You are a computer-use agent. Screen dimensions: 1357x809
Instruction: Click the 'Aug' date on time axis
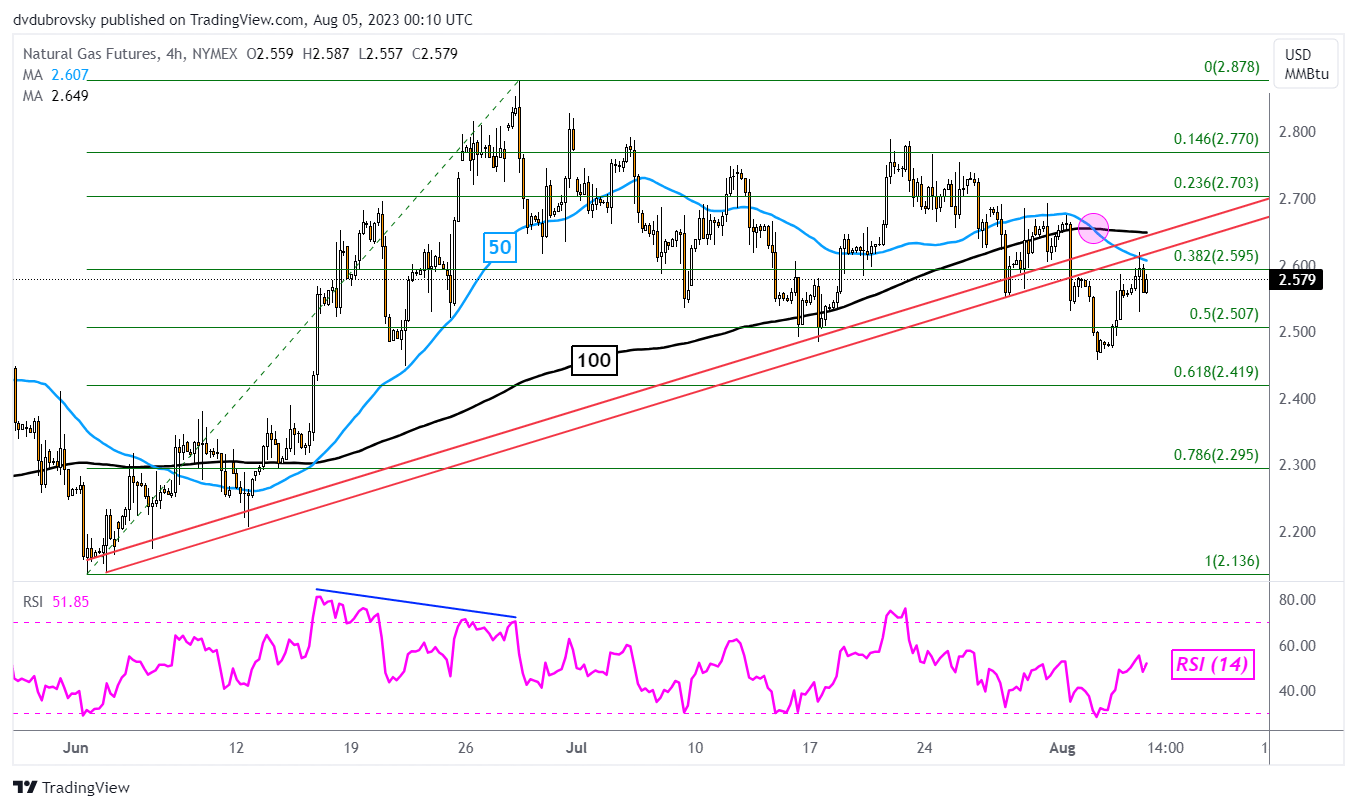pos(1060,748)
